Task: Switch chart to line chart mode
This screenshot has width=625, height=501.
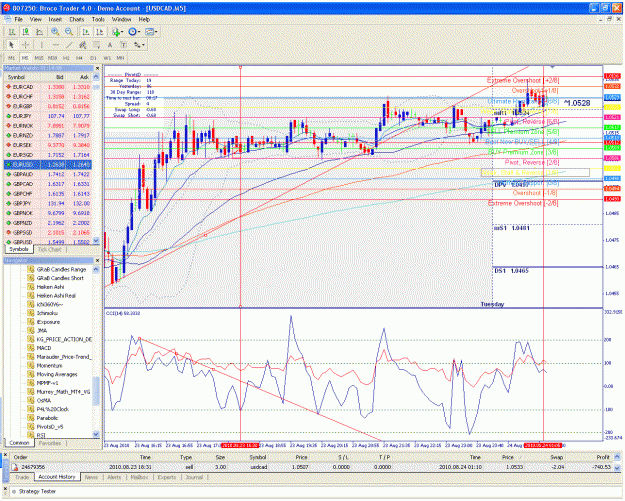Action: tap(39, 32)
